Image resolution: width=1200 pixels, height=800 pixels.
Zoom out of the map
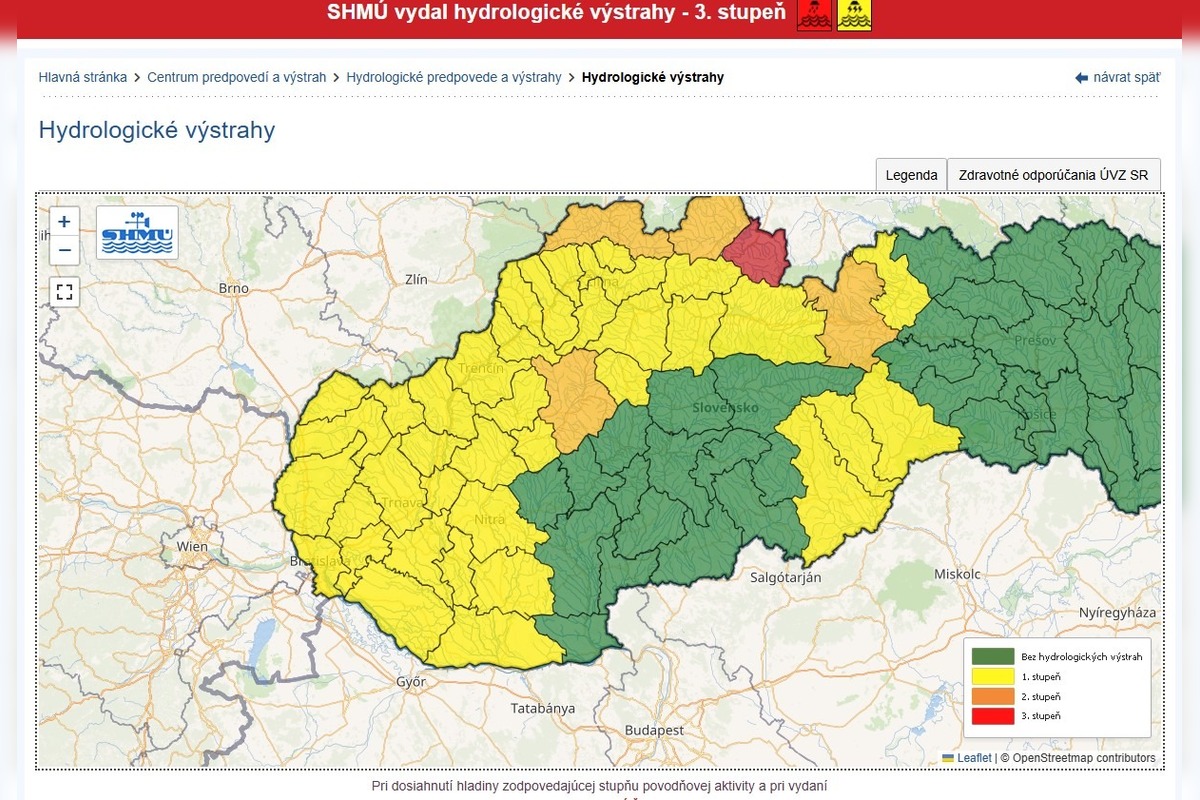tap(64, 250)
